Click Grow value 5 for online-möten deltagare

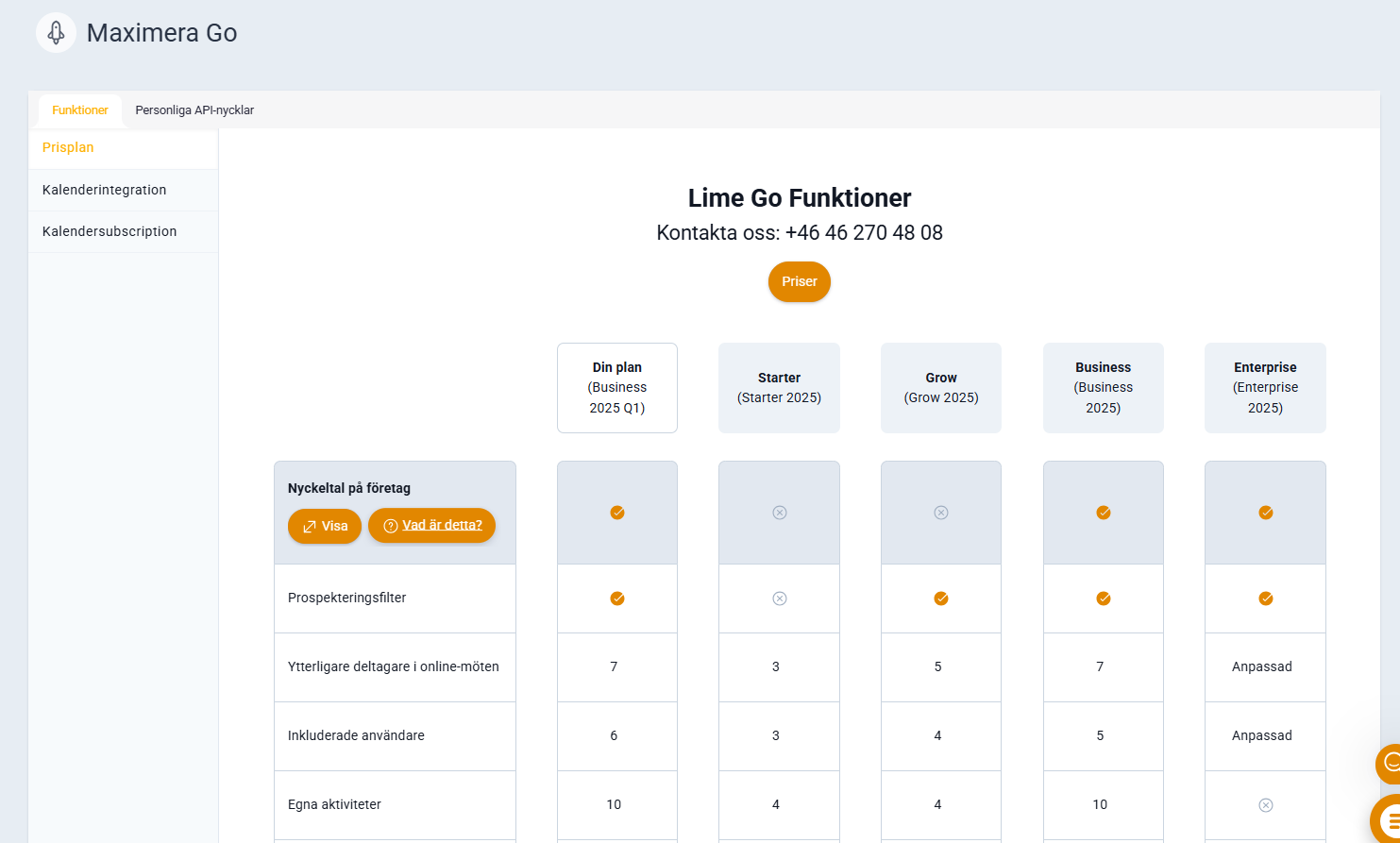(937, 667)
